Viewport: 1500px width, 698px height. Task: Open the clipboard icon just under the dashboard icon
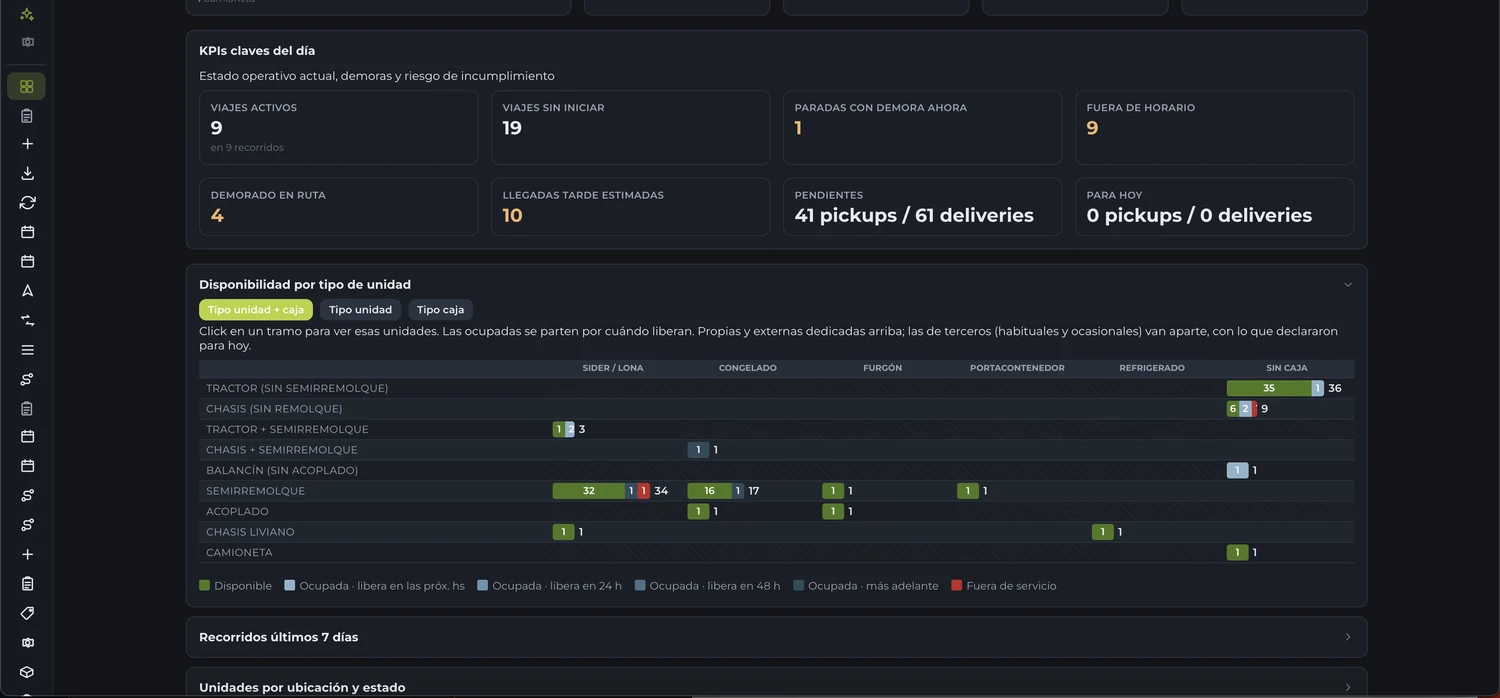27,115
